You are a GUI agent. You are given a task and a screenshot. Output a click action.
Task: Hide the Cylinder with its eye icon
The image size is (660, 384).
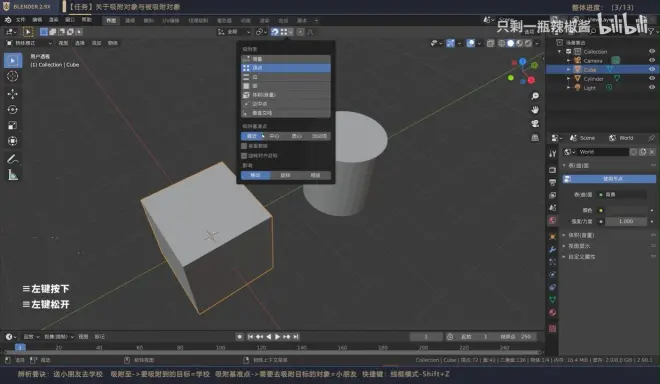tap(652, 78)
